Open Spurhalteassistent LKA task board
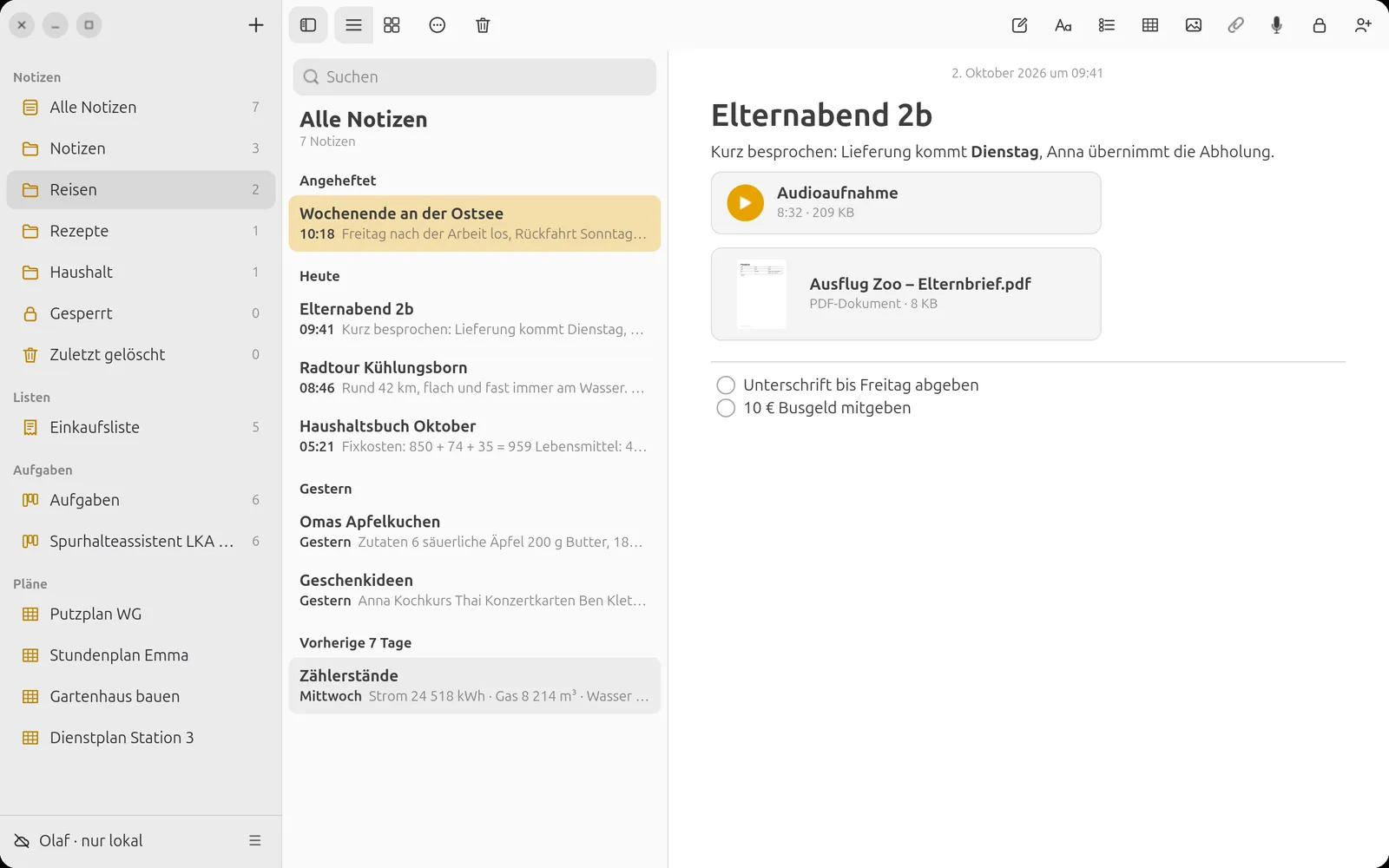This screenshot has height=868, width=1389. [141, 541]
